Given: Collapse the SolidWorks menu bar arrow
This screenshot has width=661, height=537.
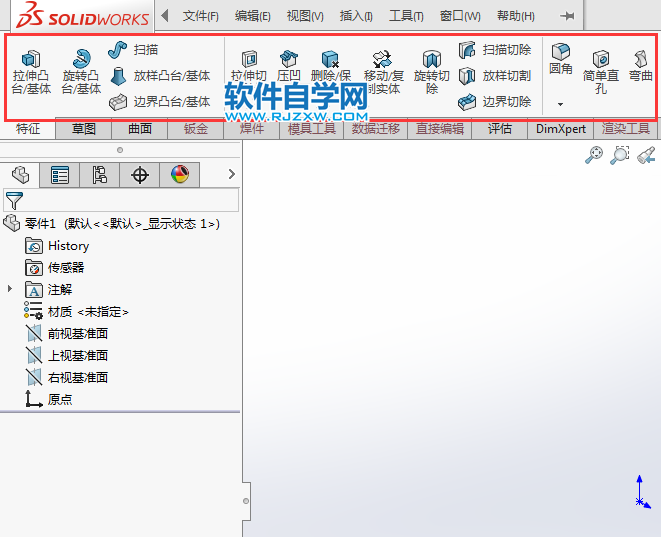Looking at the screenshot, I should pyautogui.click(x=165, y=16).
